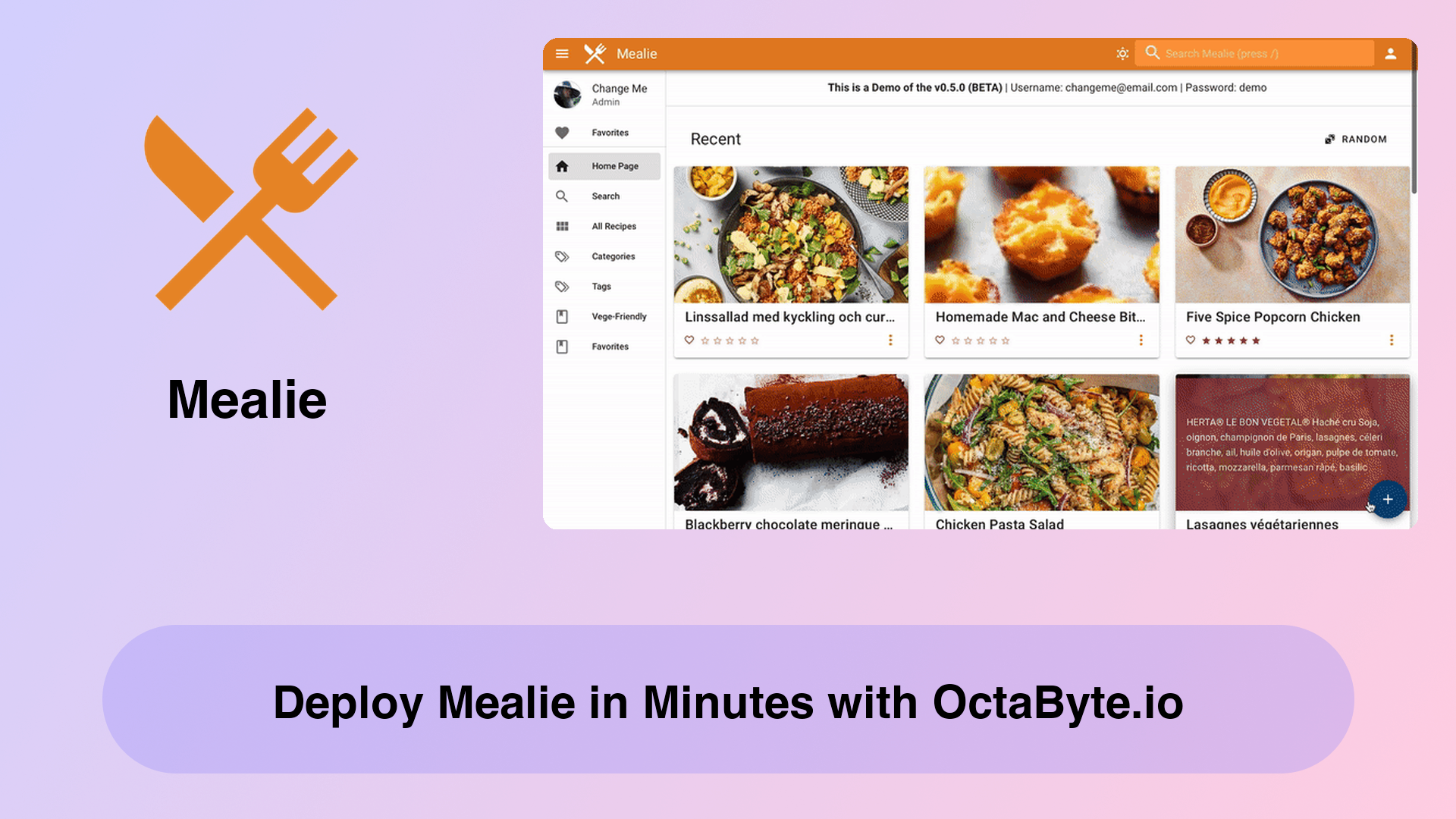
Task: Click the All Recipes grid icon
Action: pyautogui.click(x=562, y=225)
